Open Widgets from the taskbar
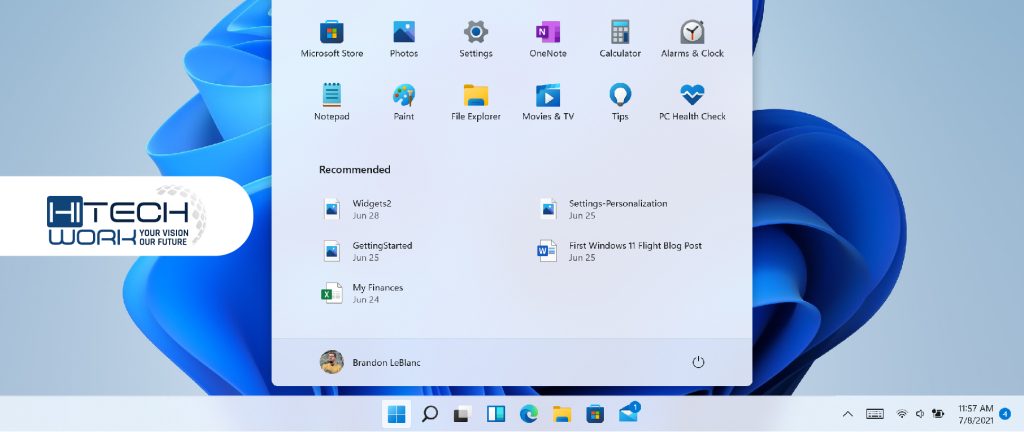This screenshot has height=432, width=1024. [x=496, y=414]
